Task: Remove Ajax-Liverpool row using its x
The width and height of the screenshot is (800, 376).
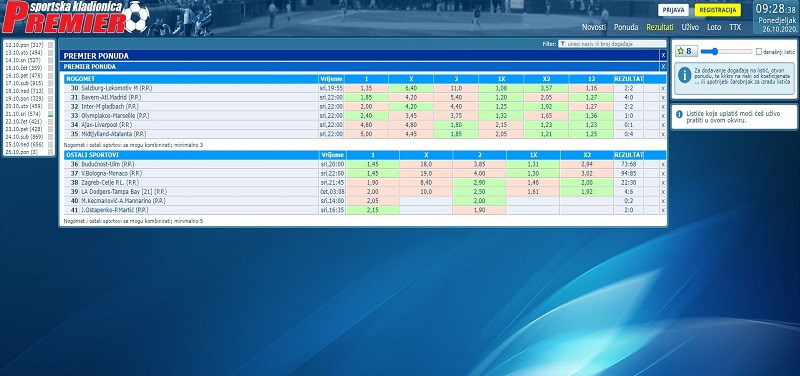Action: point(663,125)
